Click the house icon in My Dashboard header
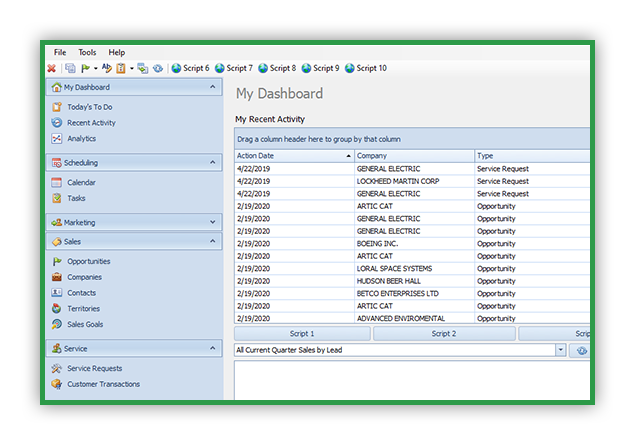The image size is (635, 445). (56, 87)
